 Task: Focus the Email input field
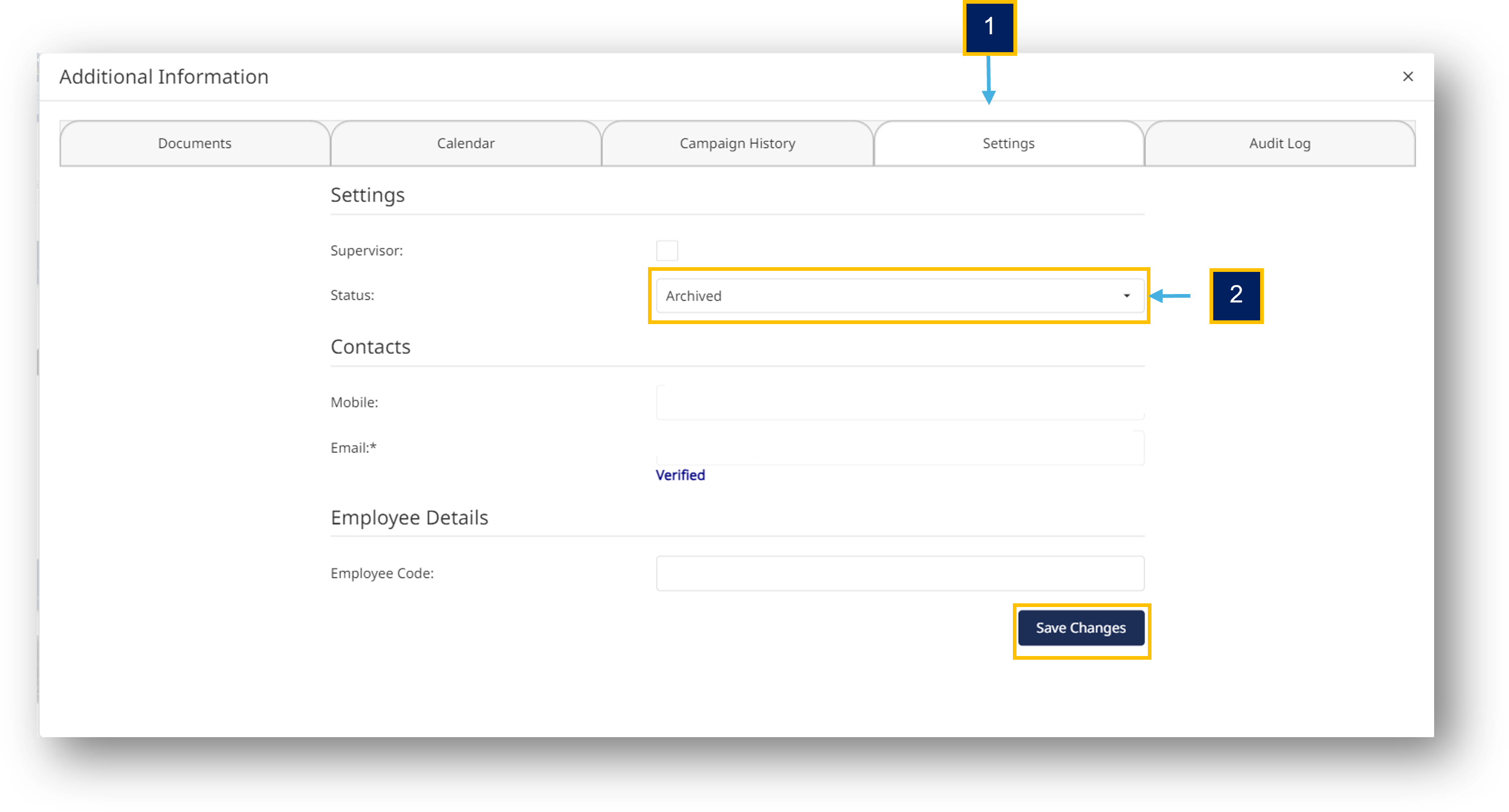pos(901,448)
